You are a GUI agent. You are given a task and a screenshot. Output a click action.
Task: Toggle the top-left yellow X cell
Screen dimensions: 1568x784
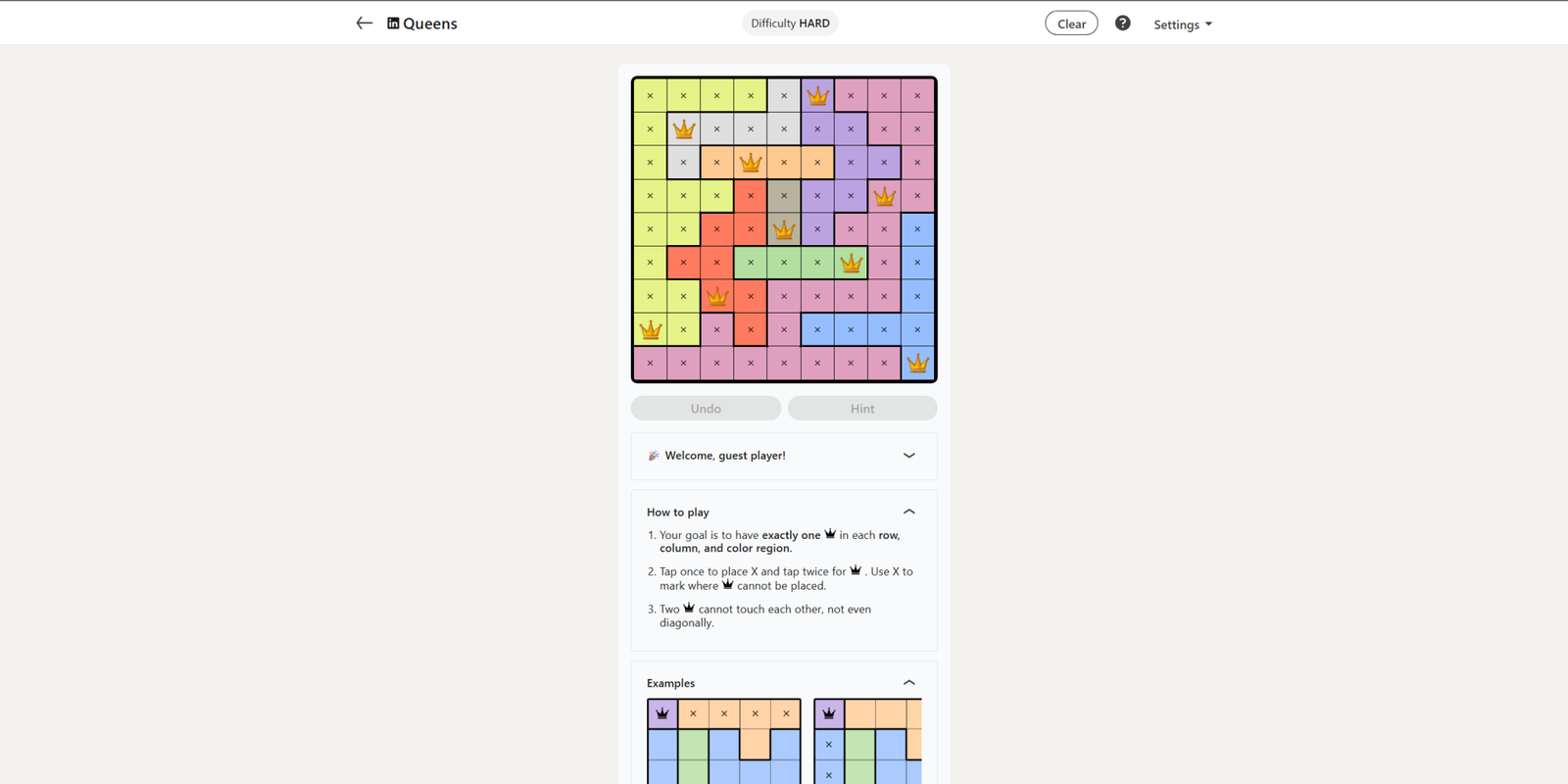pyautogui.click(x=651, y=96)
